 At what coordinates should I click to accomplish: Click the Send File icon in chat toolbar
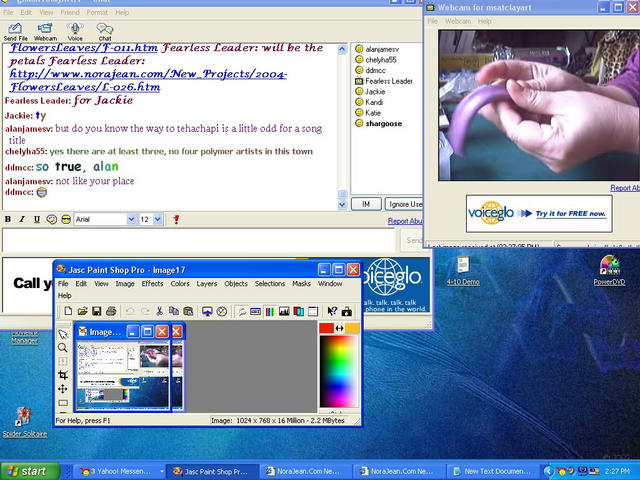click(15, 32)
